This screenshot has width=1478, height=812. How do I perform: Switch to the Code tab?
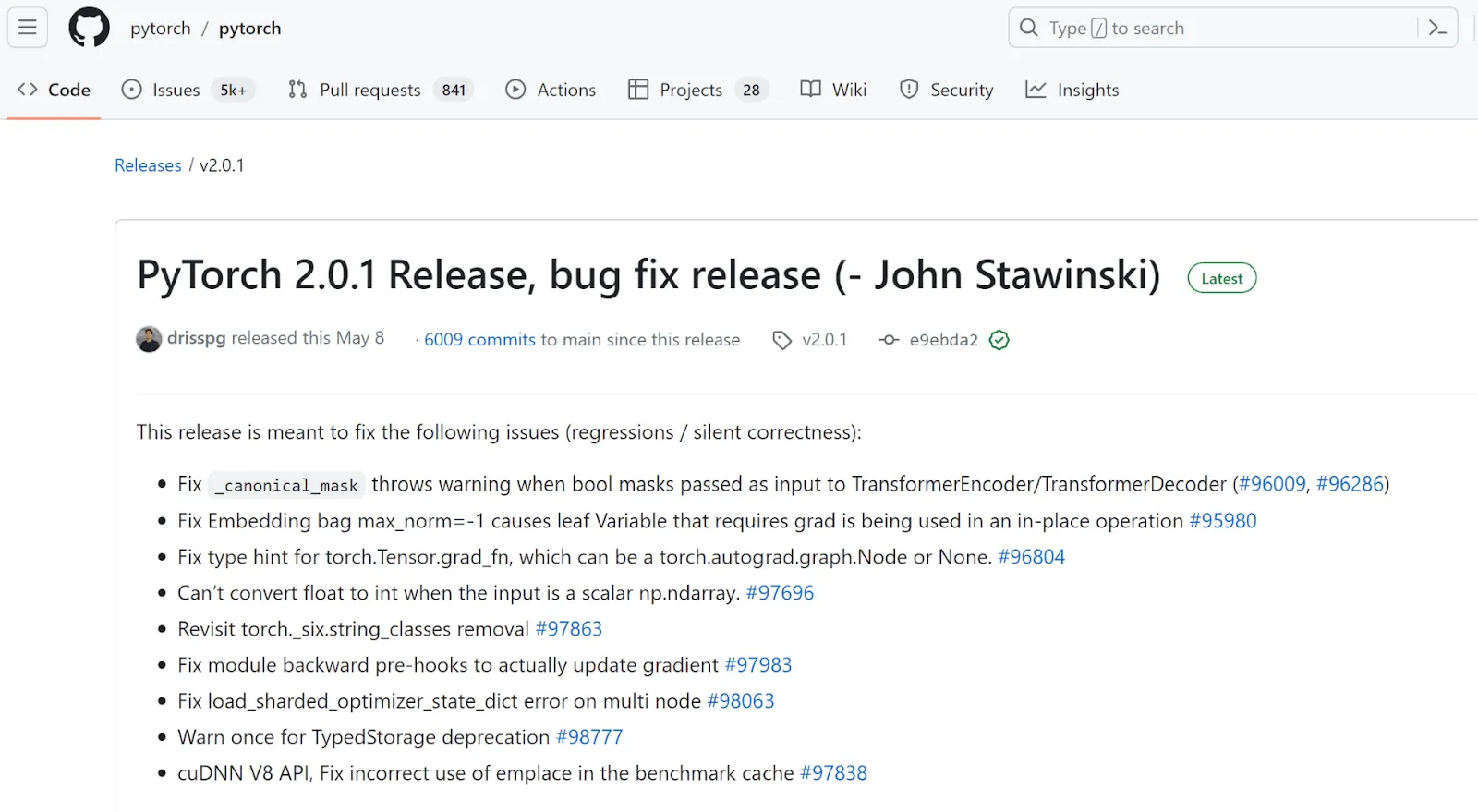click(x=55, y=90)
